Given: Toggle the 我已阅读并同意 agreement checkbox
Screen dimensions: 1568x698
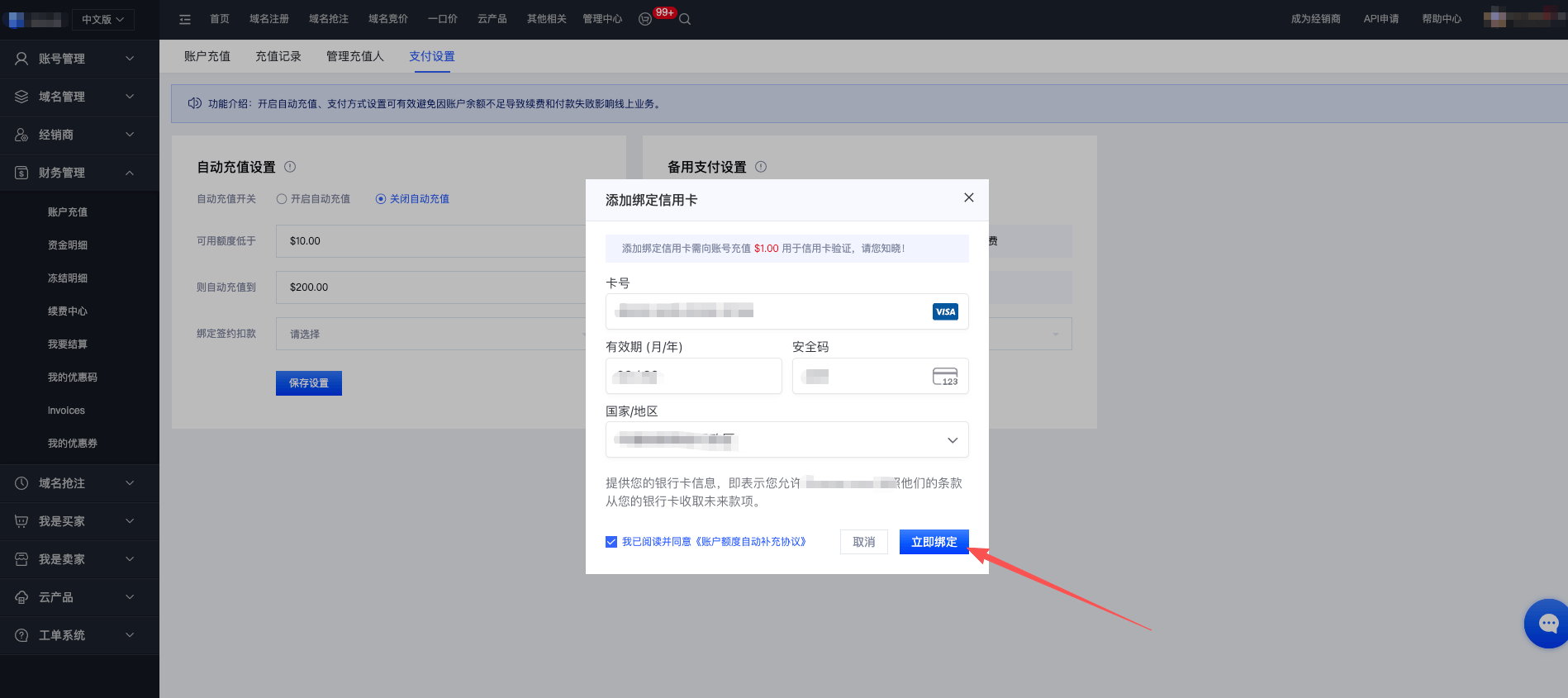Looking at the screenshot, I should click(x=611, y=542).
